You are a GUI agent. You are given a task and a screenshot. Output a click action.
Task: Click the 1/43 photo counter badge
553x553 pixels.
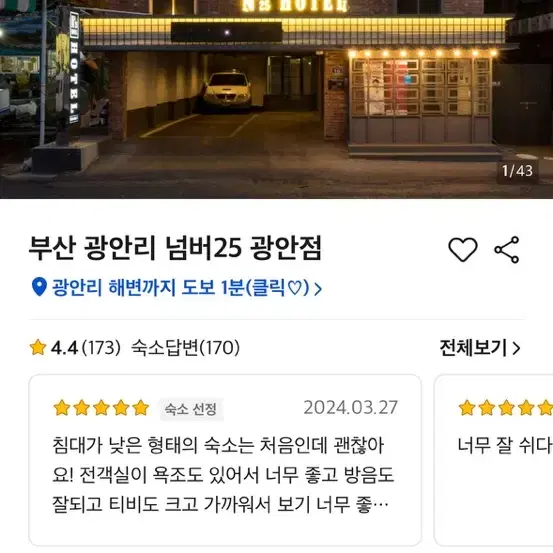pos(517,171)
